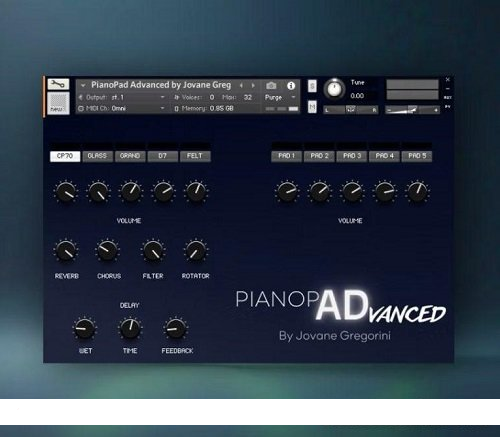Enable the PAD 5 layer

(x=417, y=156)
